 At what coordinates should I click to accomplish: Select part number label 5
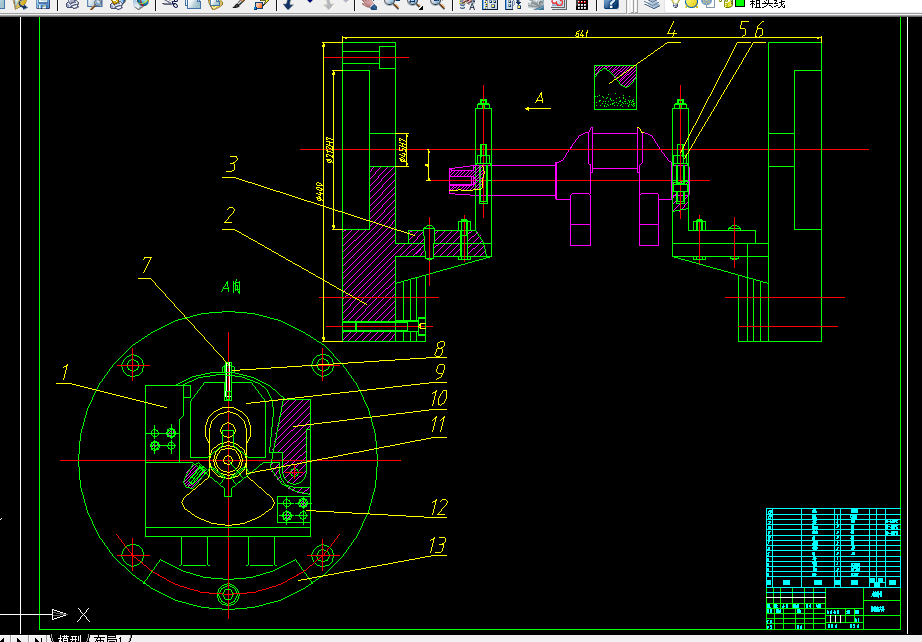pos(744,29)
